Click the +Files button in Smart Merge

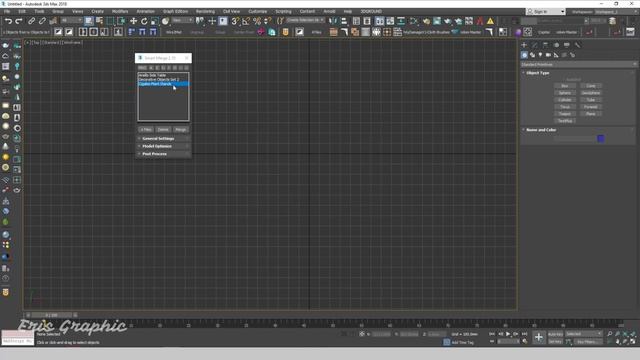(x=146, y=129)
